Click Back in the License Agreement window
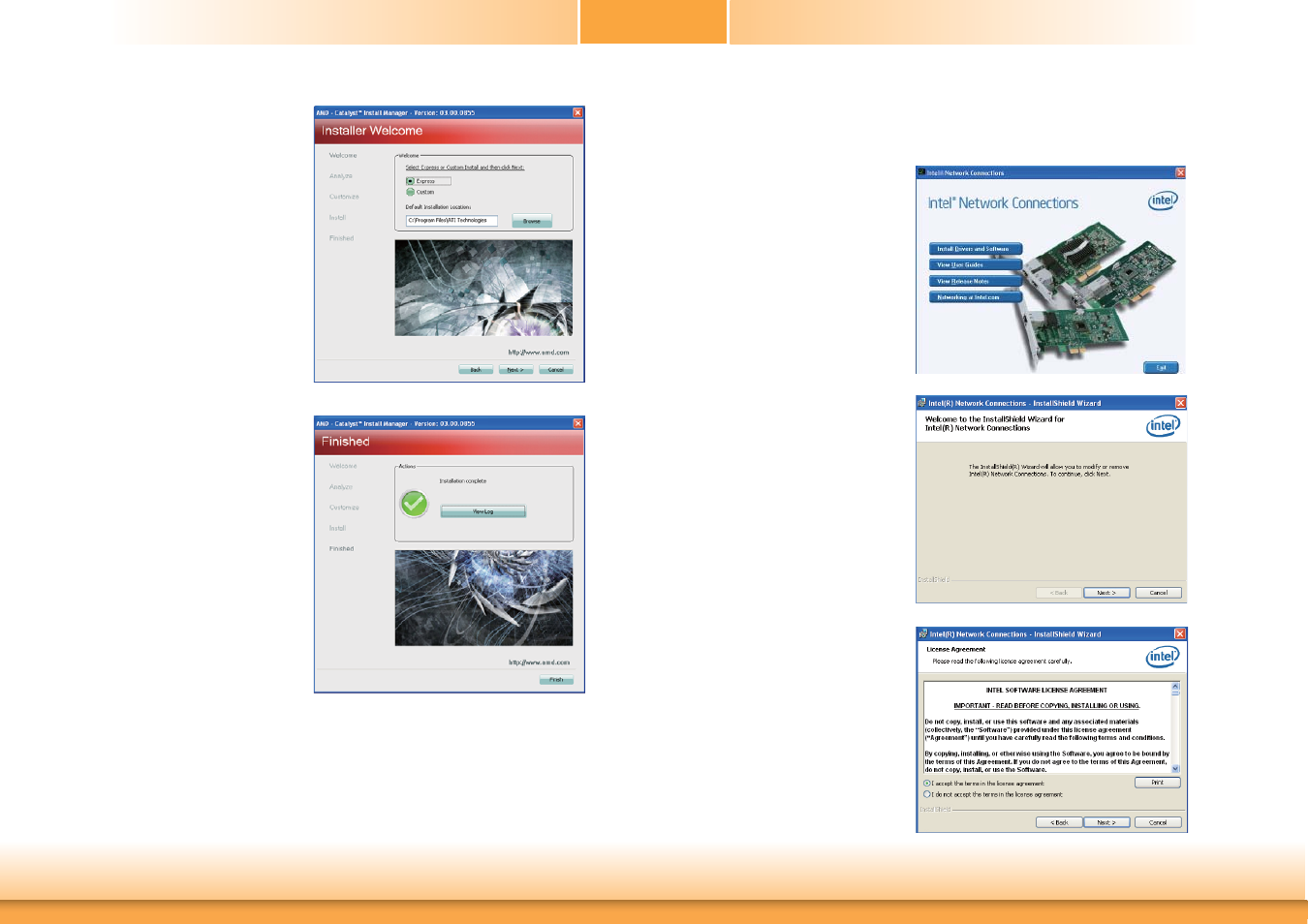Screen dimensions: 1308x924 point(1059,822)
